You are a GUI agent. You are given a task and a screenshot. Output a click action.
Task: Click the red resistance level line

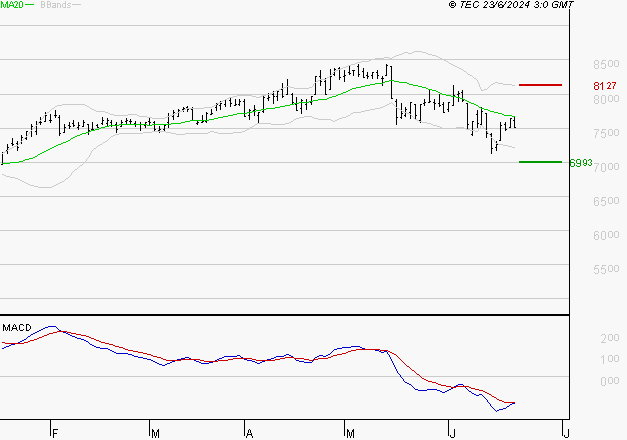click(x=540, y=85)
